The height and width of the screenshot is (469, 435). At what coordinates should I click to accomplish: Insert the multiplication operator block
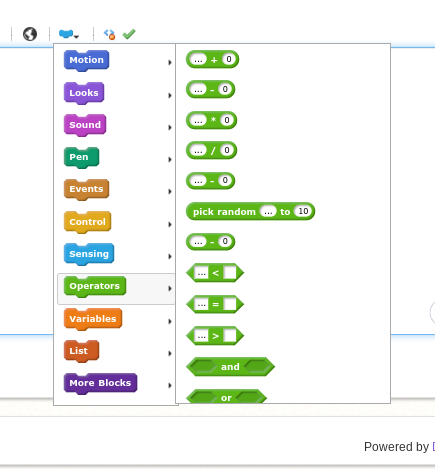[211, 120]
